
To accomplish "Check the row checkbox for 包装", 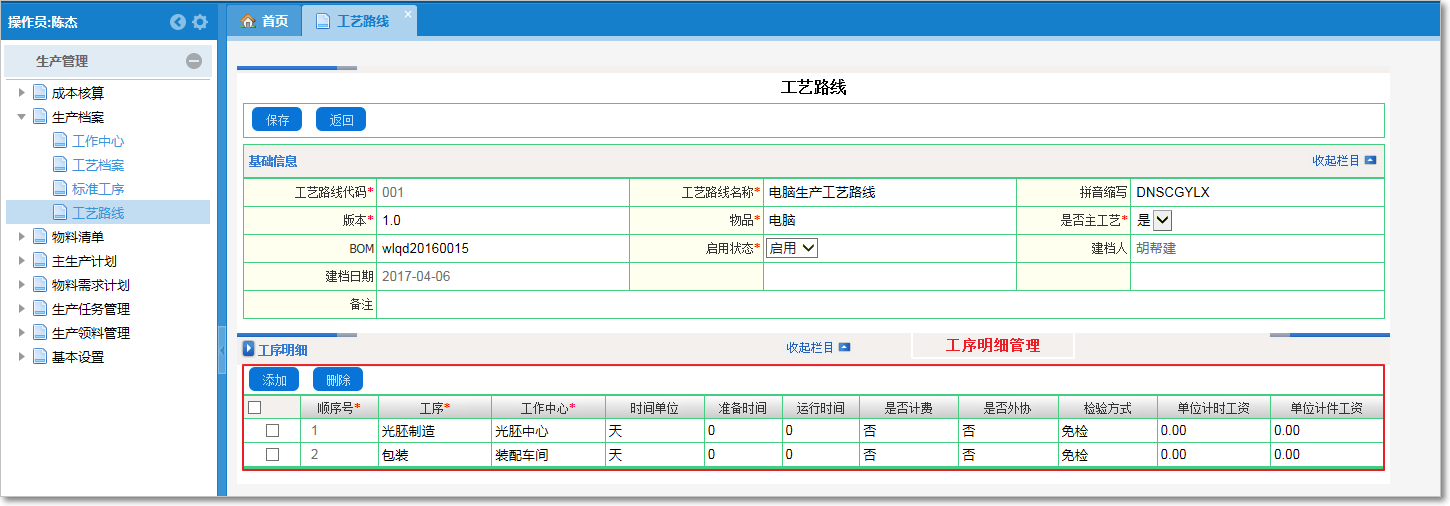I will click(x=272, y=455).
